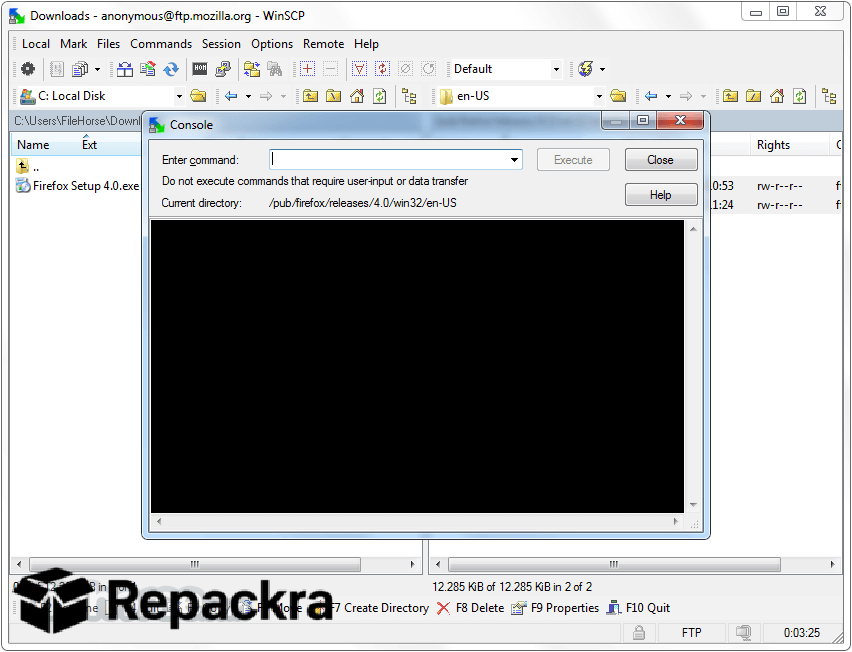Click the Execute button in Console
This screenshot has height=652, width=852.
click(573, 160)
